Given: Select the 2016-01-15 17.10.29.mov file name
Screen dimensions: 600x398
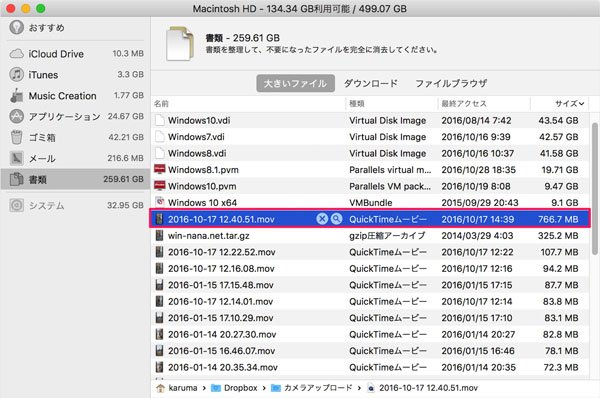Looking at the screenshot, I should [x=220, y=318].
